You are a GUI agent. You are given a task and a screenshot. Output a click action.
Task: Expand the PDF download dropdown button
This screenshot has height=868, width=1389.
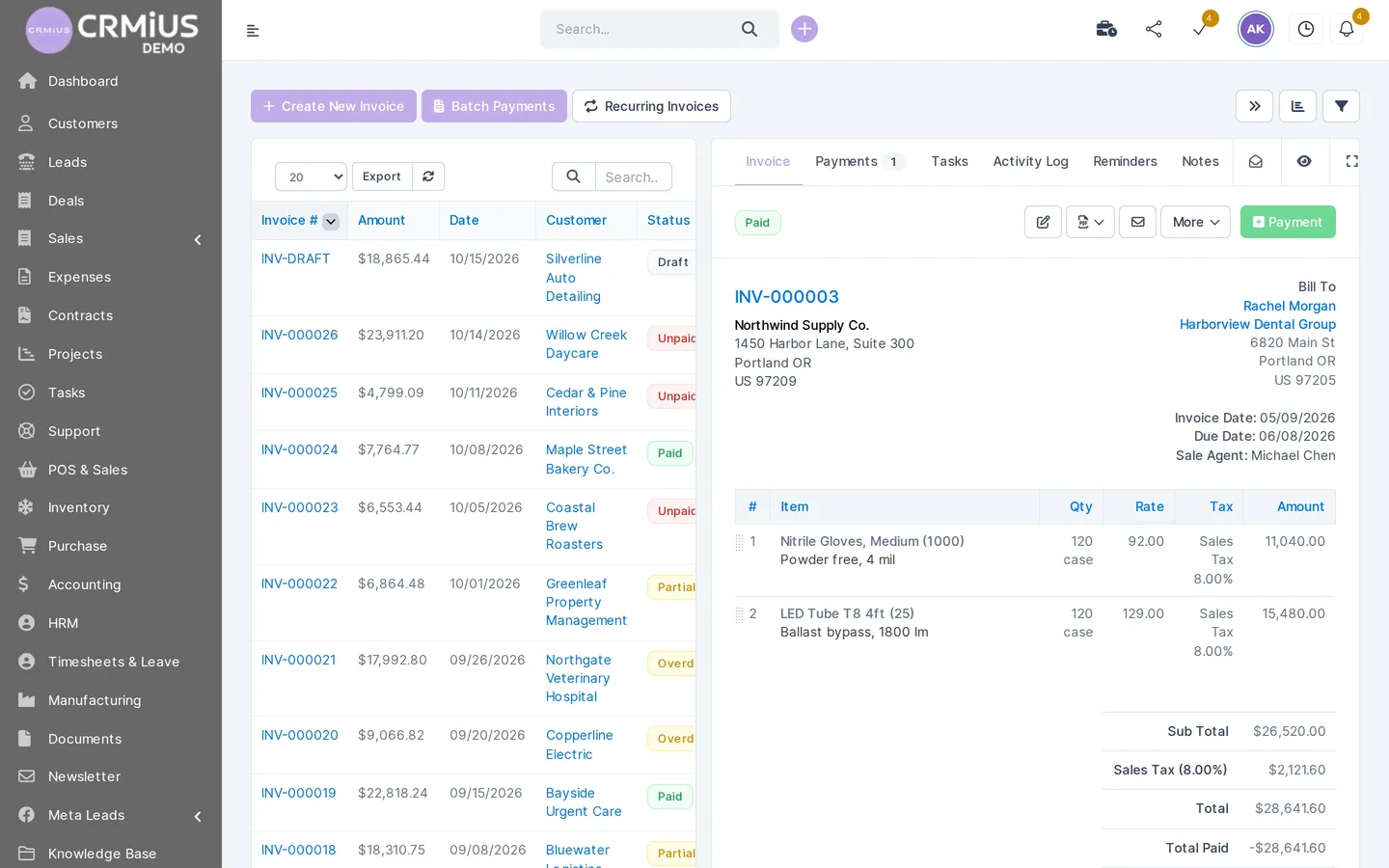pos(1090,222)
